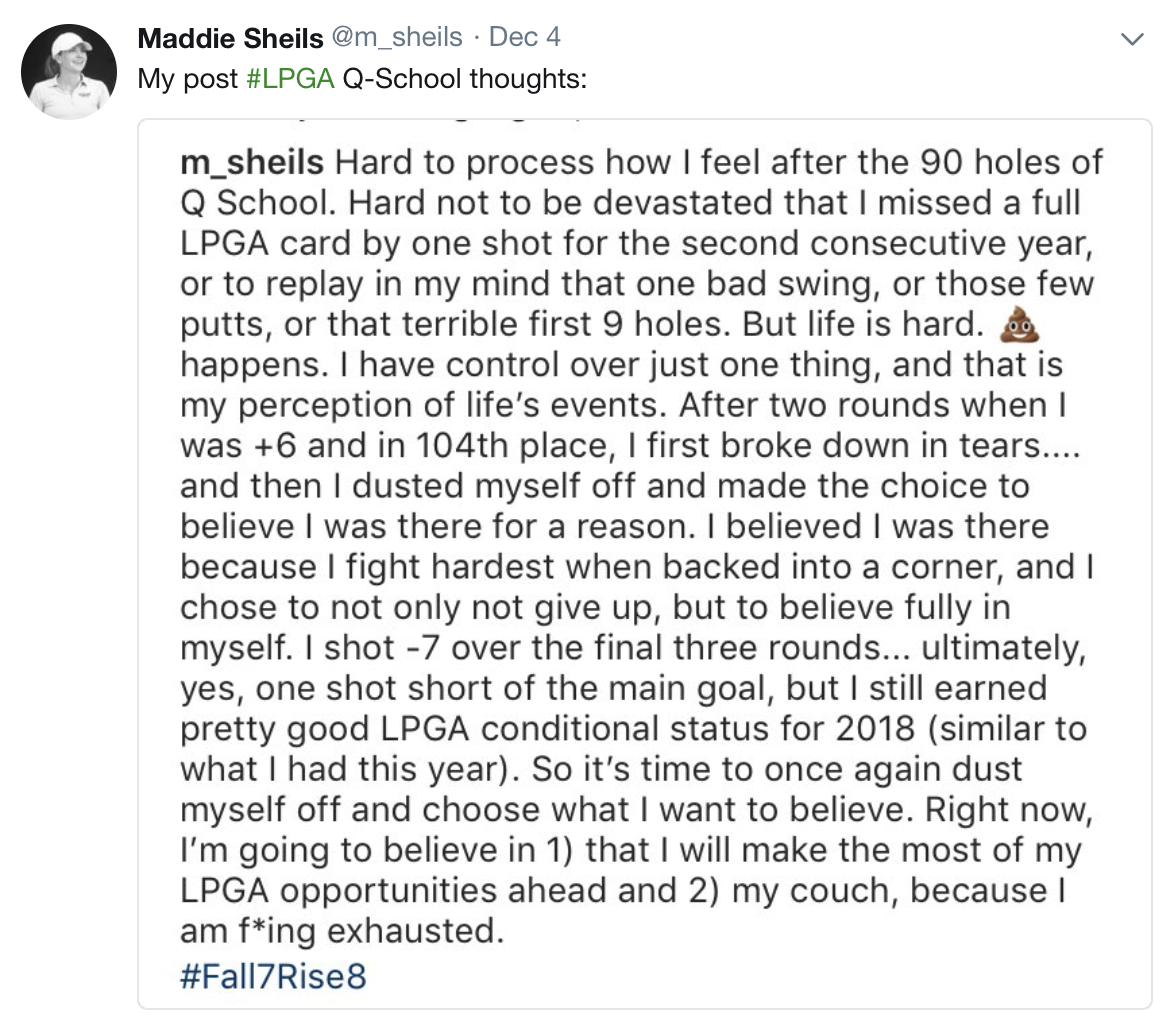Click the 'I shot -7 over' line
Image resolution: width=1170 pixels, height=1022 pixels.
633,648
